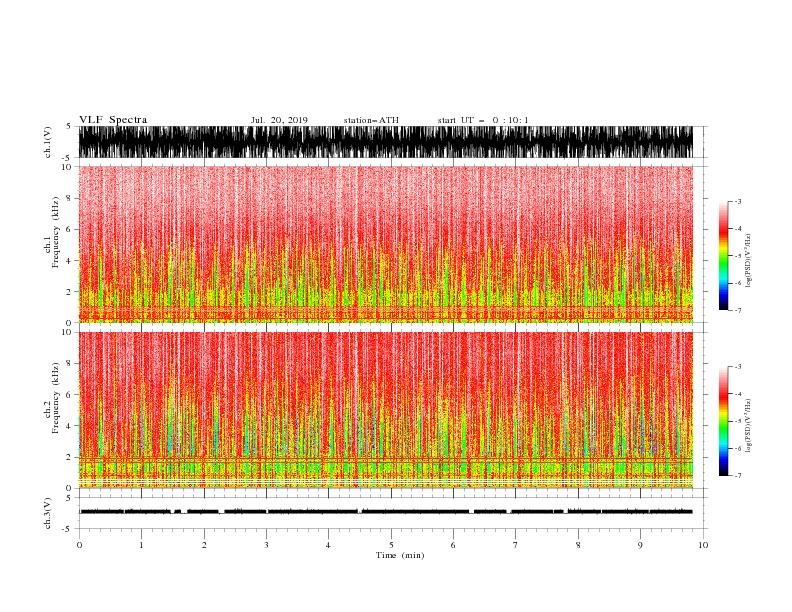The image size is (792, 612).
Task: Click the time axis tick label "10"
Action: coord(703,545)
